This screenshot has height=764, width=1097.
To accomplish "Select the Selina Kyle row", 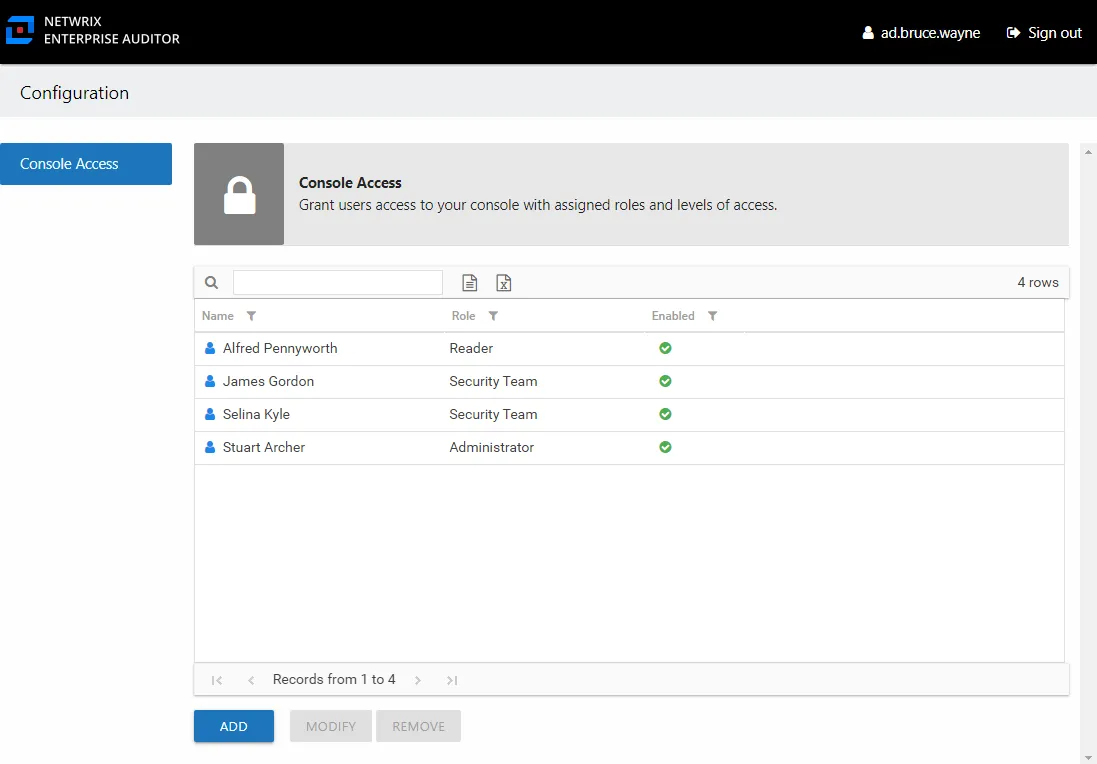I will tap(630, 414).
